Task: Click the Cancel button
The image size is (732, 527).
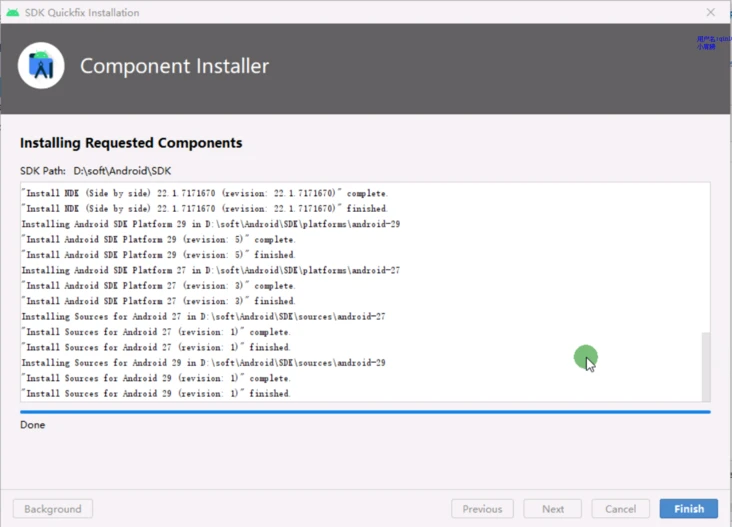Action: coord(620,508)
